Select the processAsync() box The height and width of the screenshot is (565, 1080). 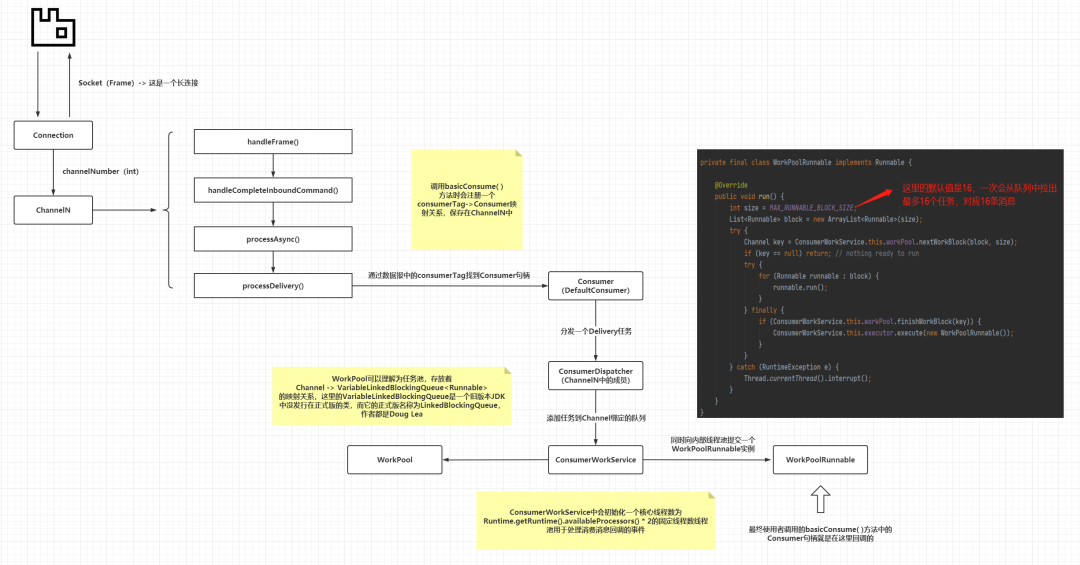click(273, 239)
